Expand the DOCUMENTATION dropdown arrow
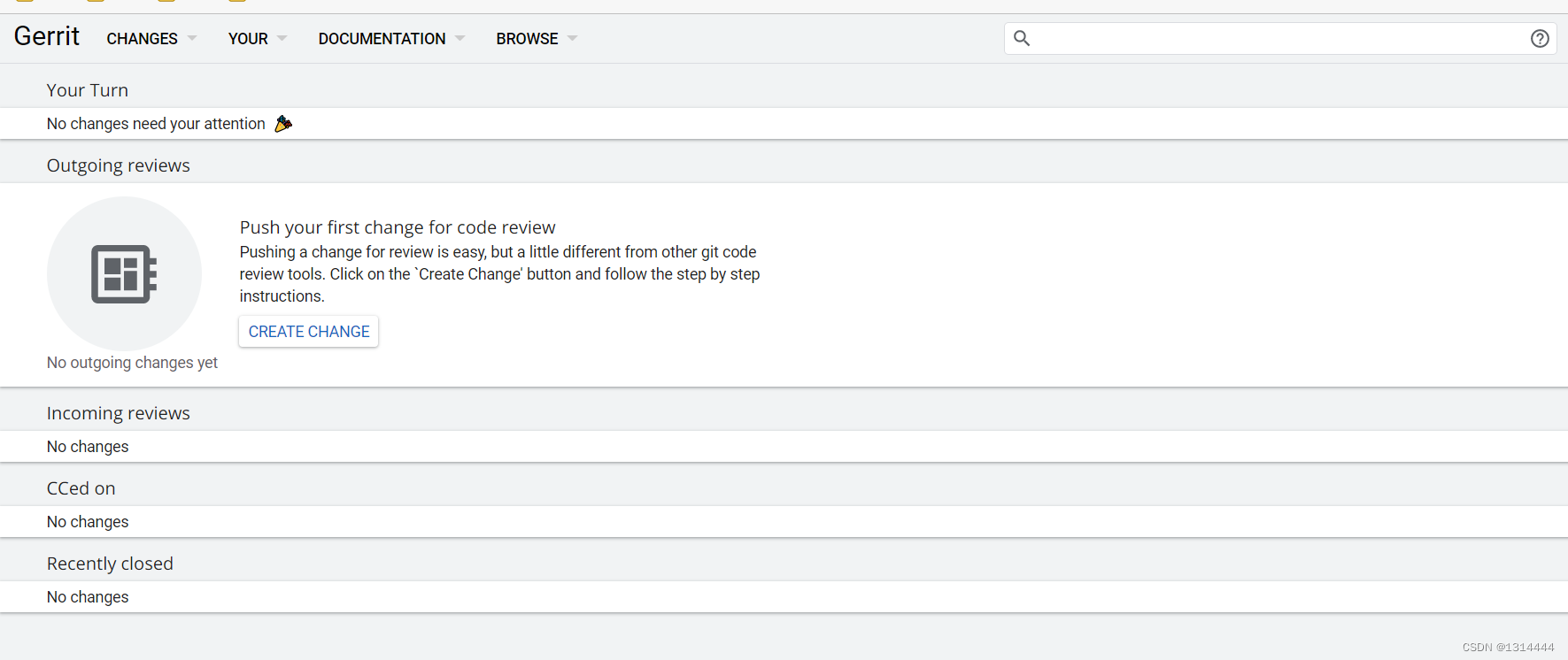Image resolution: width=1568 pixels, height=660 pixels. pos(460,39)
